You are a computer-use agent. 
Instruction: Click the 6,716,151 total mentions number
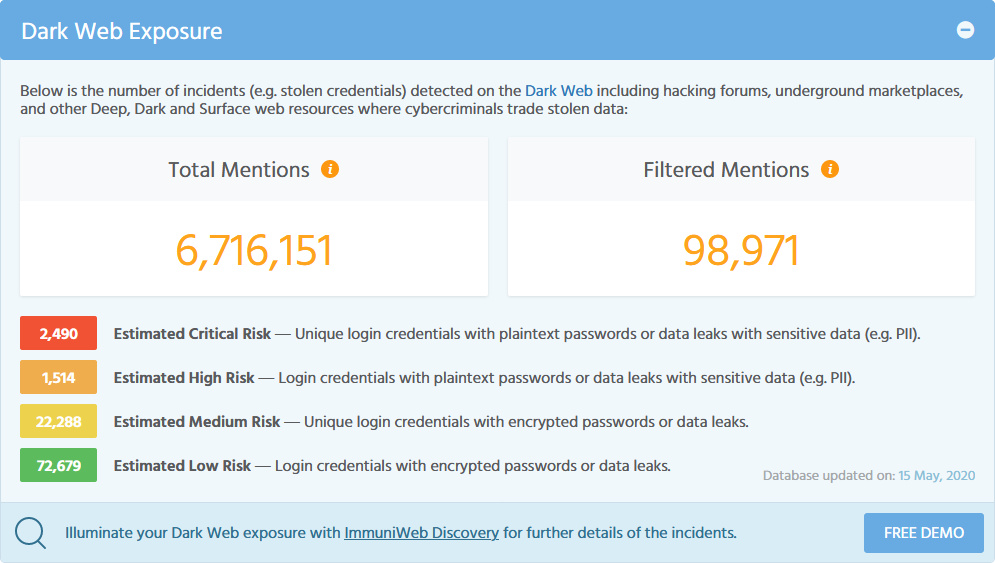click(254, 249)
